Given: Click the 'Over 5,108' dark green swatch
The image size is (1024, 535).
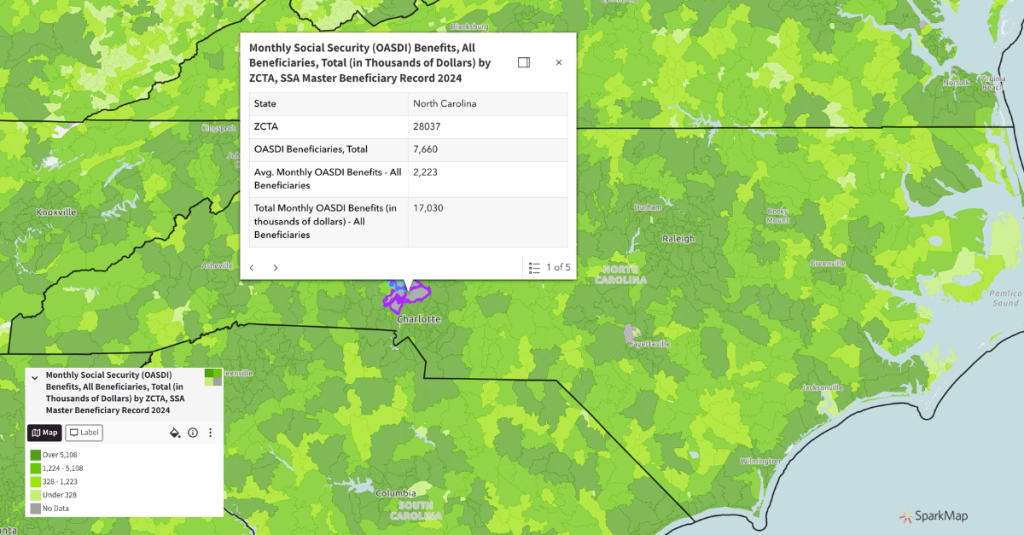Looking at the screenshot, I should click(x=35, y=455).
